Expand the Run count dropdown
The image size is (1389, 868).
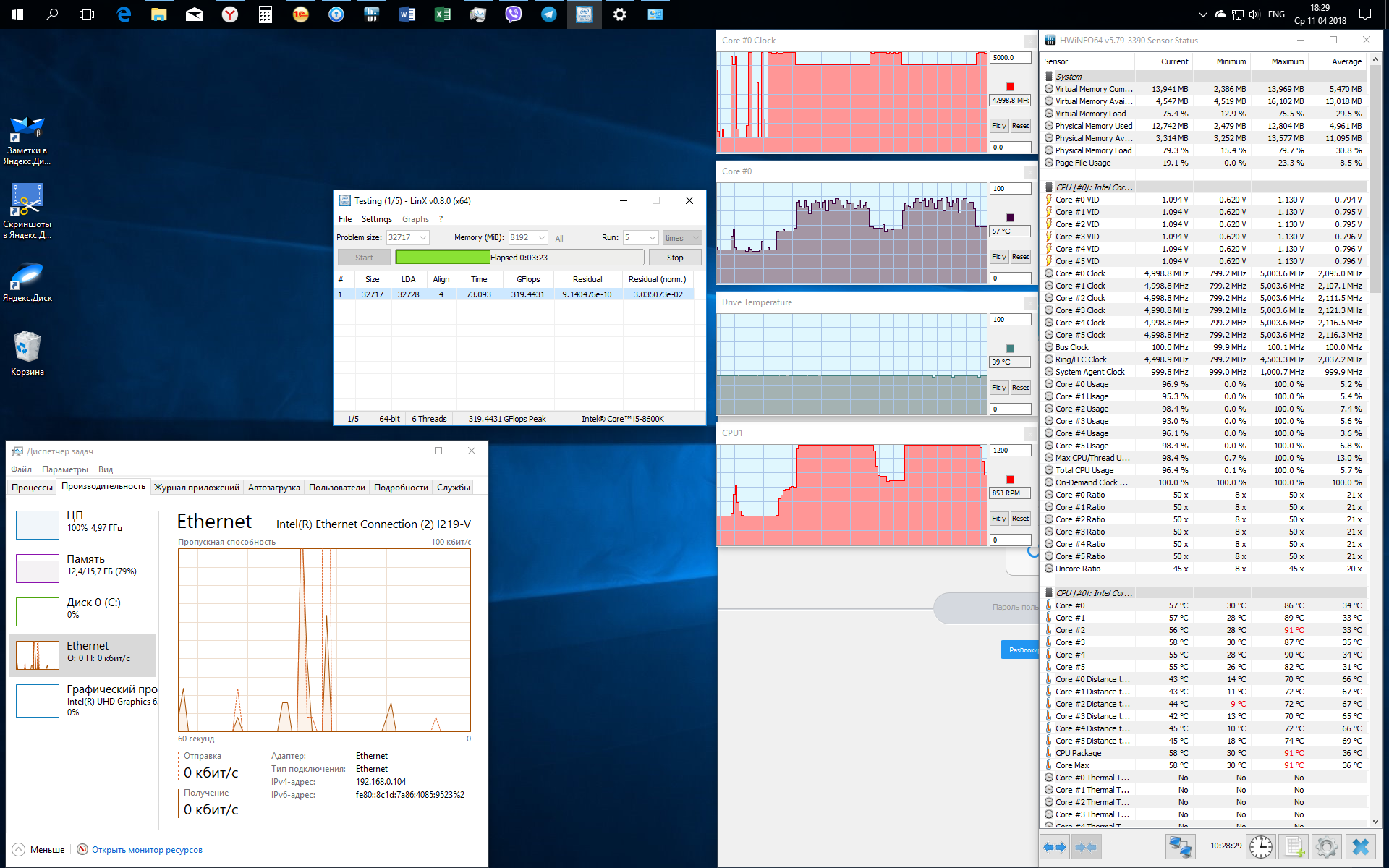tap(652, 237)
